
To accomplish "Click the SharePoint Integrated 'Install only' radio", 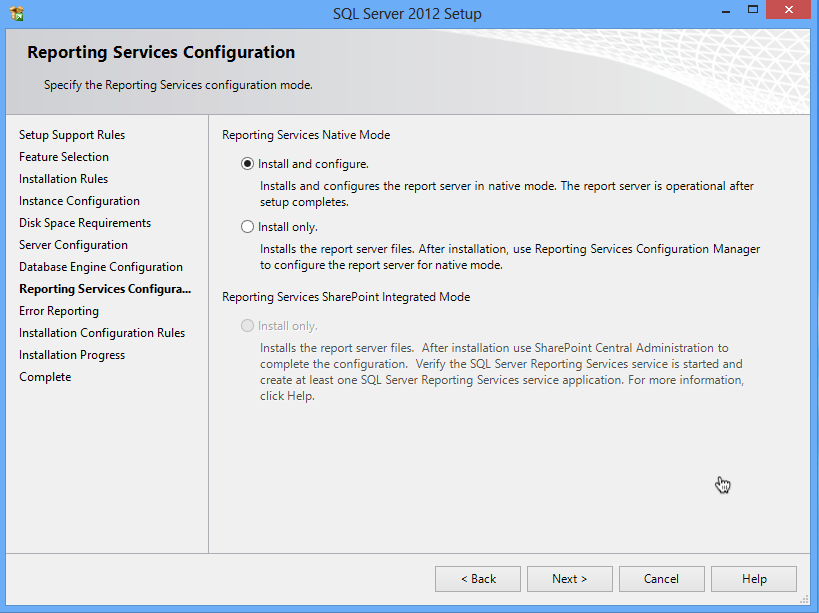I will 248,326.
